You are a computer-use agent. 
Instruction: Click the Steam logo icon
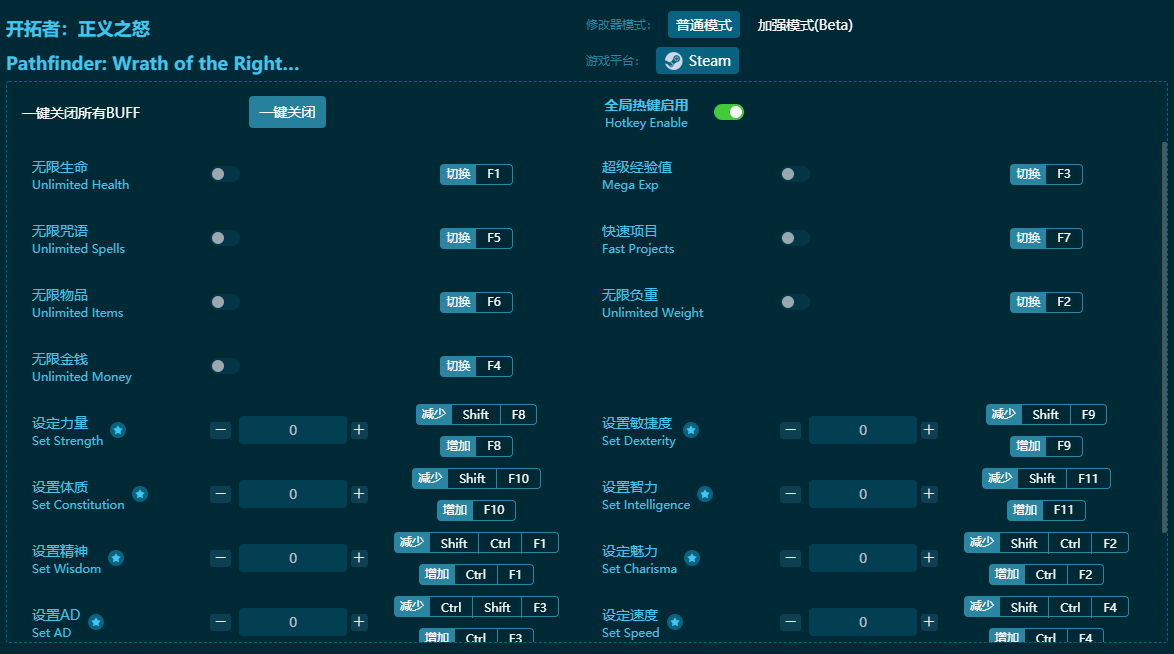pyautogui.click(x=674, y=61)
